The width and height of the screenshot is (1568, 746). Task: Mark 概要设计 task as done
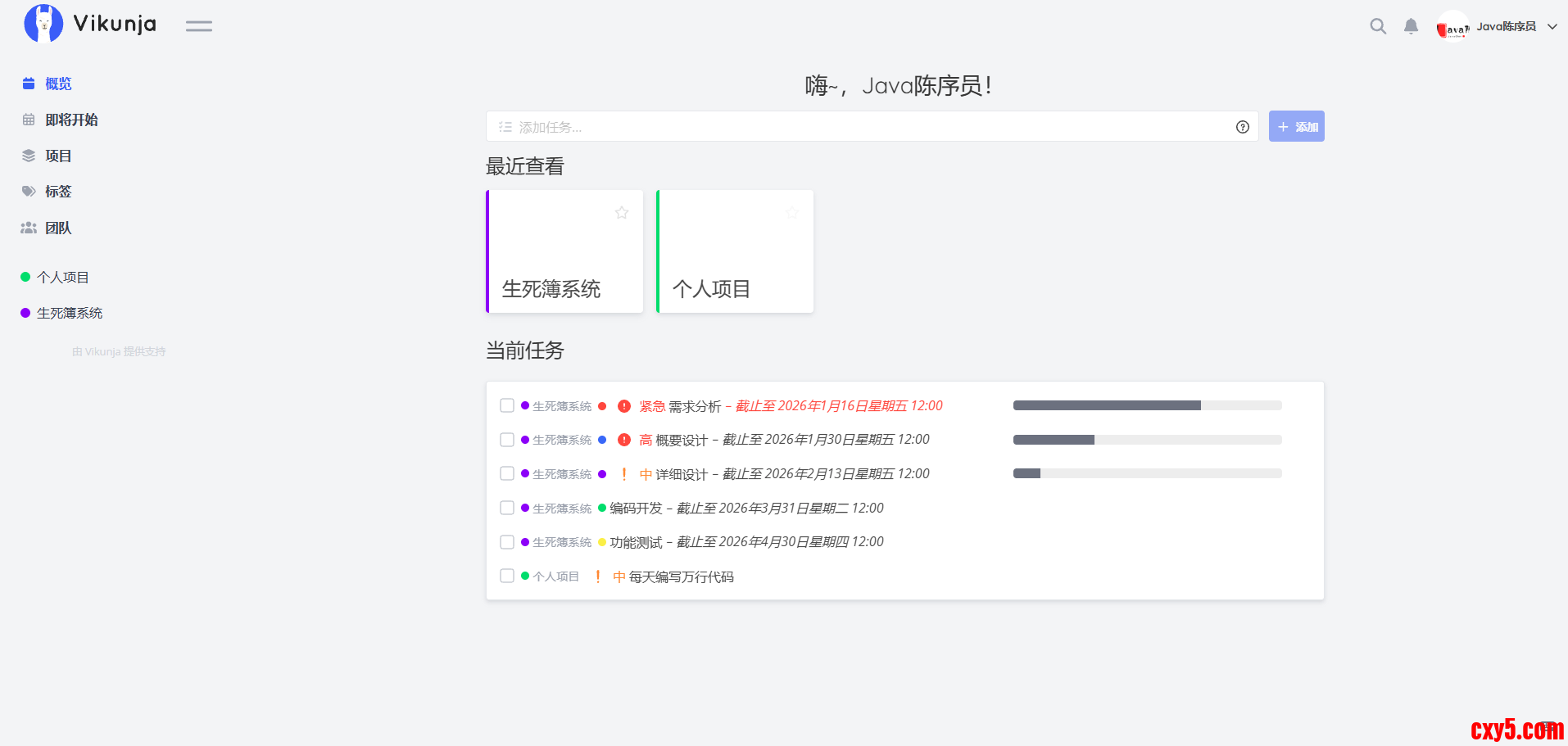pyautogui.click(x=507, y=440)
